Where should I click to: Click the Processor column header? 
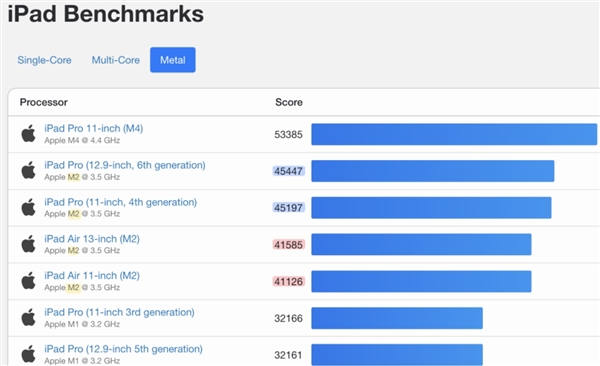(44, 102)
